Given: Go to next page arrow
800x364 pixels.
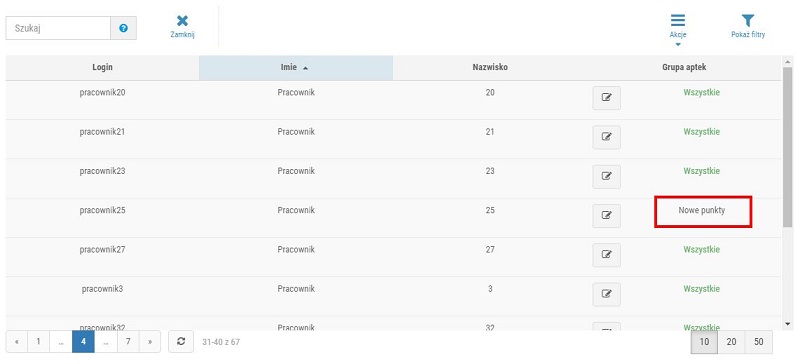Looking at the screenshot, I should click(149, 342).
